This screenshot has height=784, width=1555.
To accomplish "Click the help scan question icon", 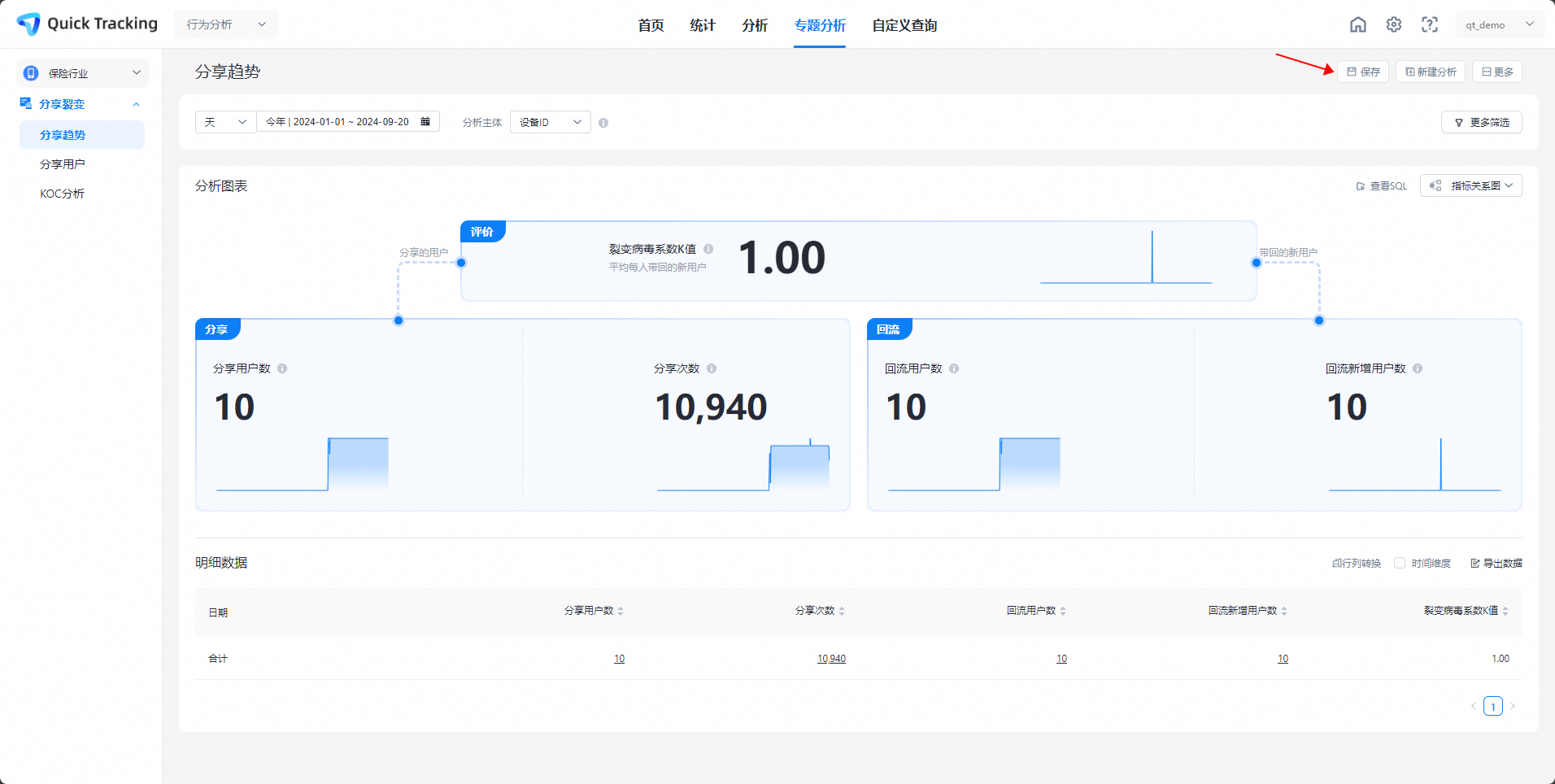I will coord(1430,24).
